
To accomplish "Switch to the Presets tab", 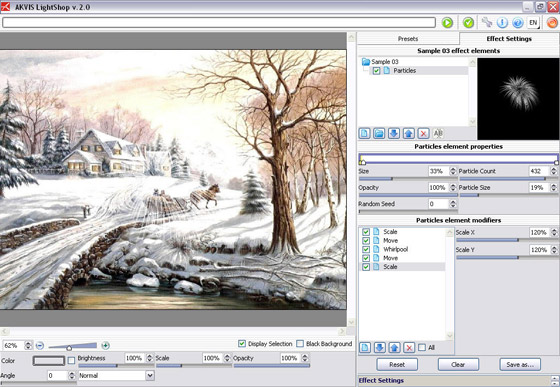I will [x=408, y=39].
